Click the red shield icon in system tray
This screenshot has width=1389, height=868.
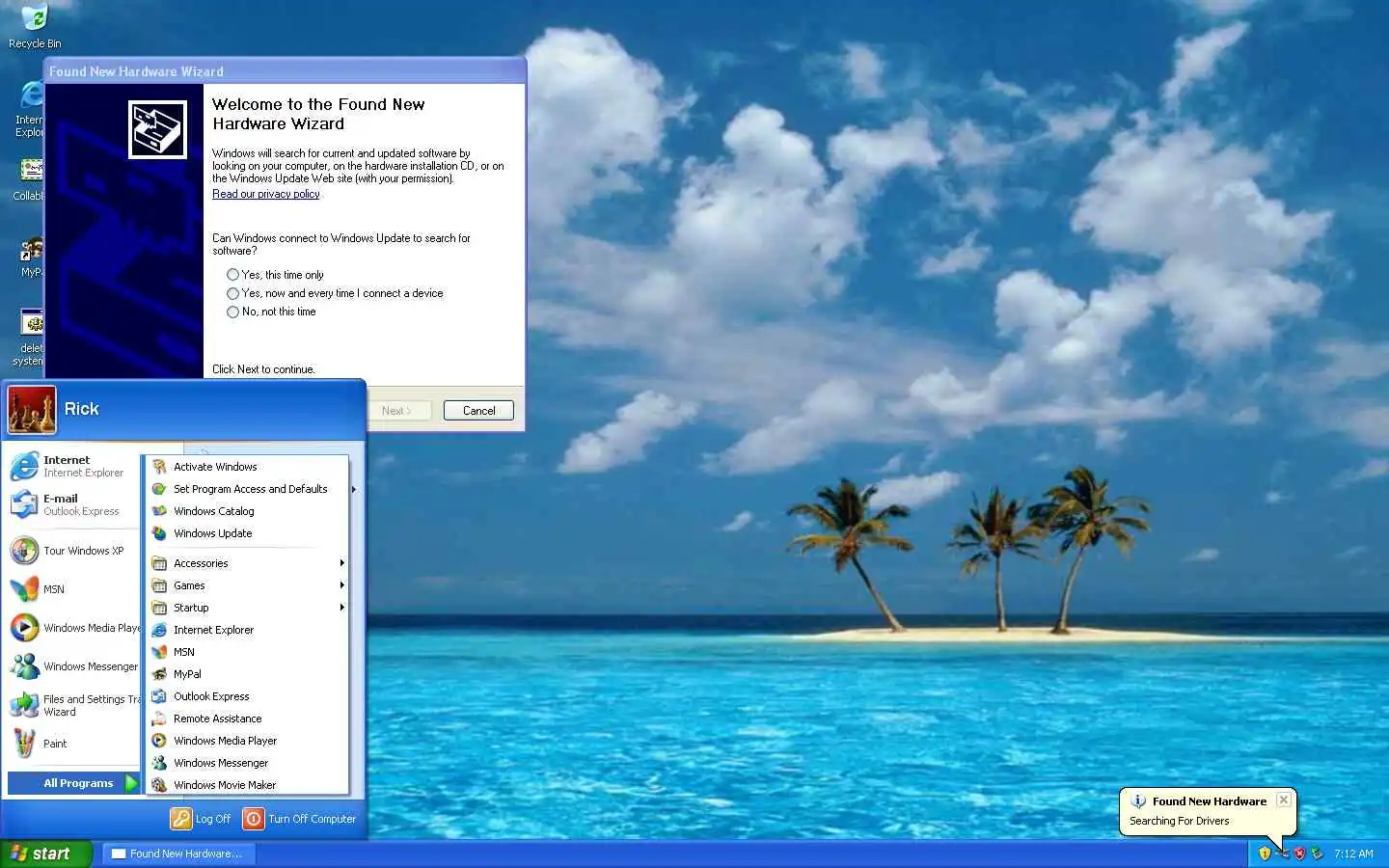[1299, 854]
